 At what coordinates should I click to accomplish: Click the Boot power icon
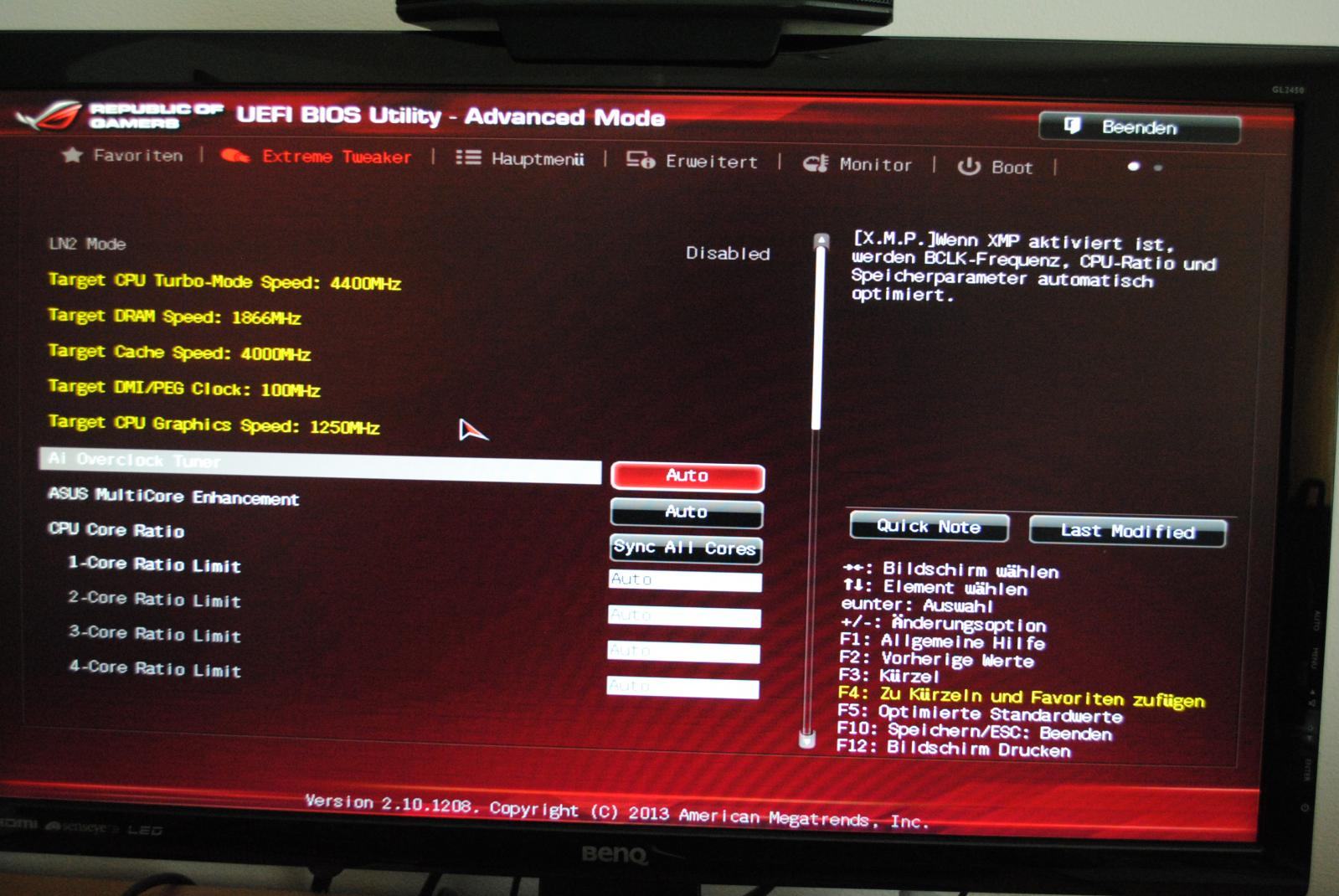(969, 166)
